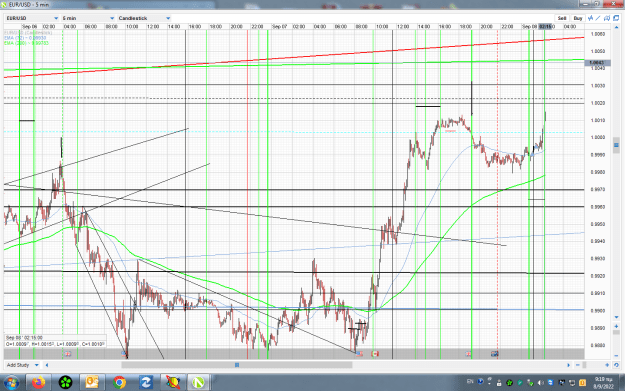Click the EMA (52) legend label
625x391 pixels.
click(26, 38)
